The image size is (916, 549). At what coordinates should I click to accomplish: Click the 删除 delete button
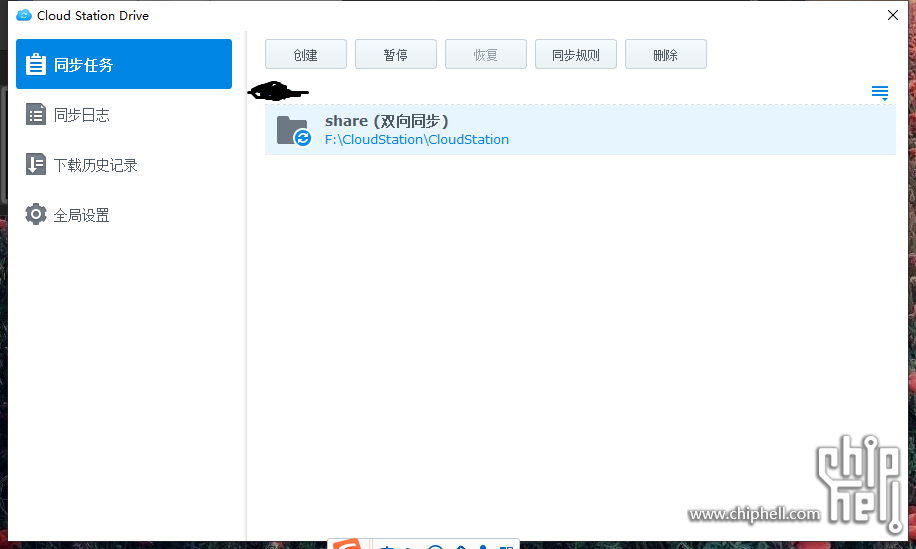click(665, 54)
